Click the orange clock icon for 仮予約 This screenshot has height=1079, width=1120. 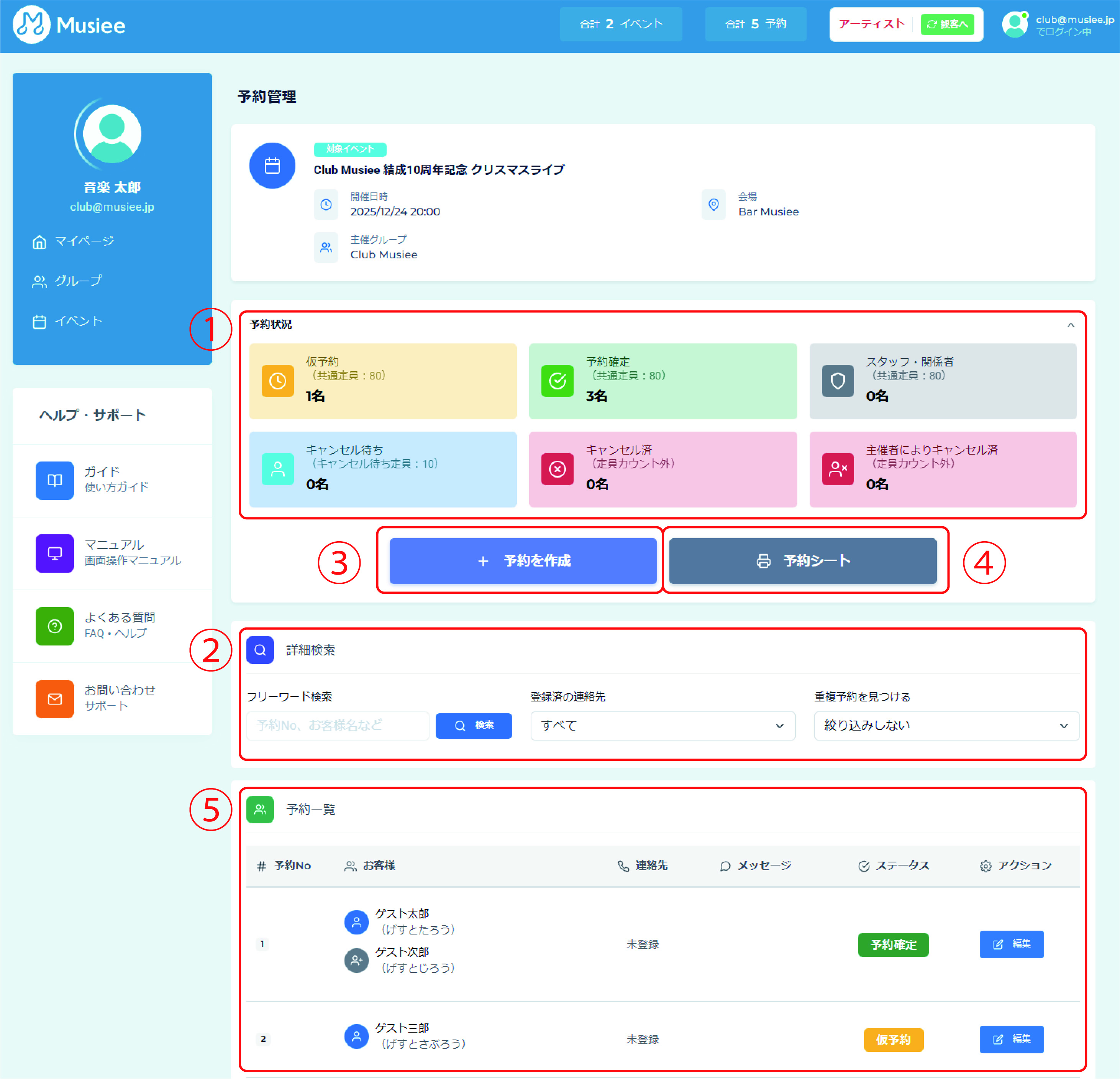click(278, 381)
